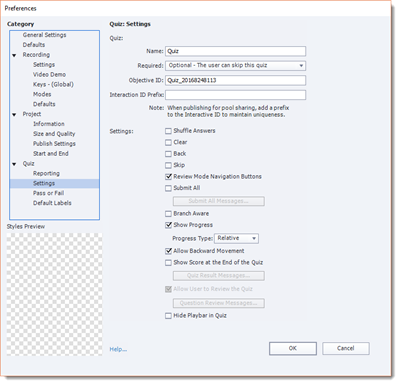The image size is (399, 384).
Task: Enable the Branch Aware checkbox
Action: point(168,214)
